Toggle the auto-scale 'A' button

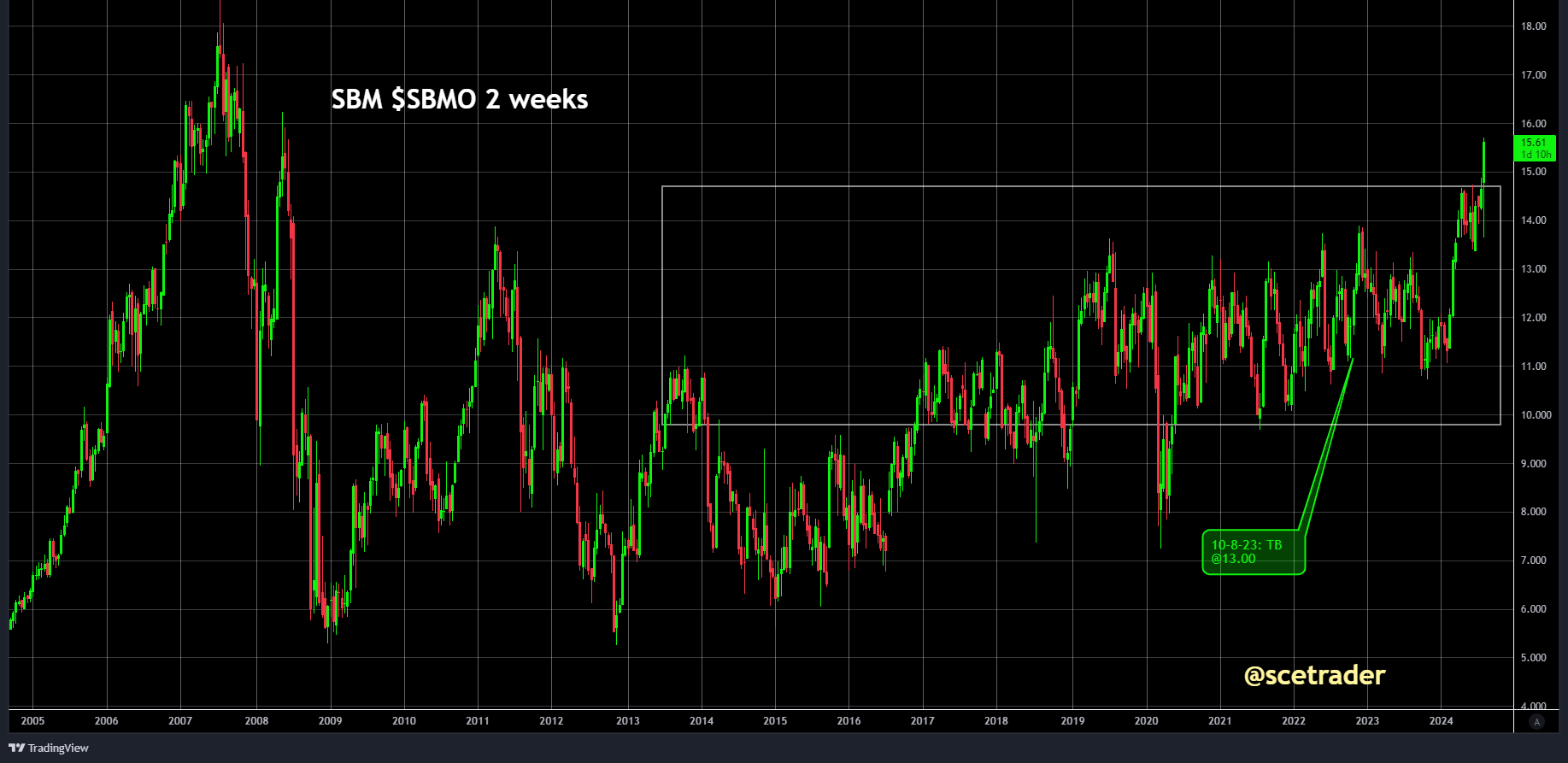click(1537, 722)
